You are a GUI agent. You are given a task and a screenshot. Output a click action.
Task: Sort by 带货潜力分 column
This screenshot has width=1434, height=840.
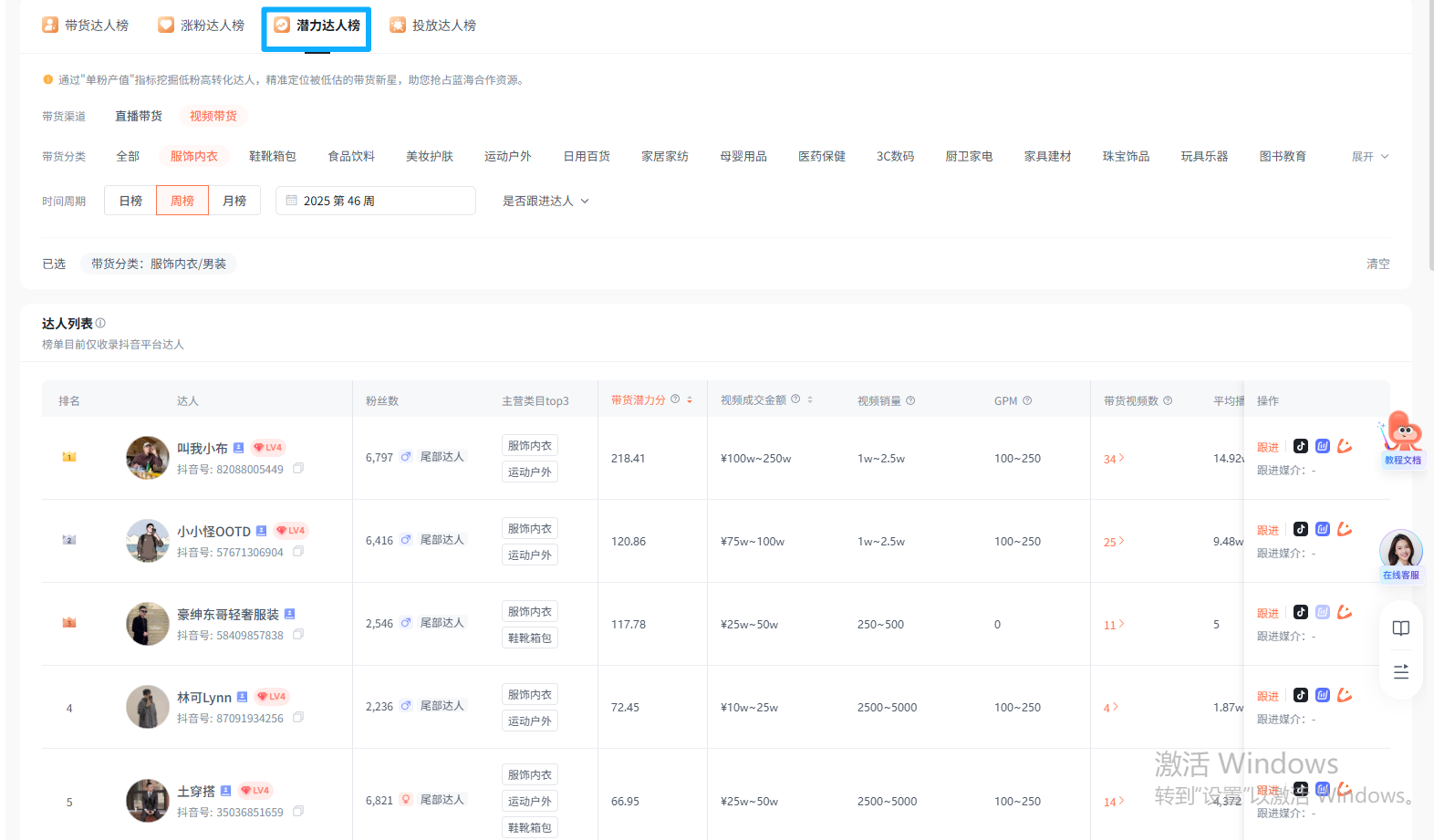(690, 400)
